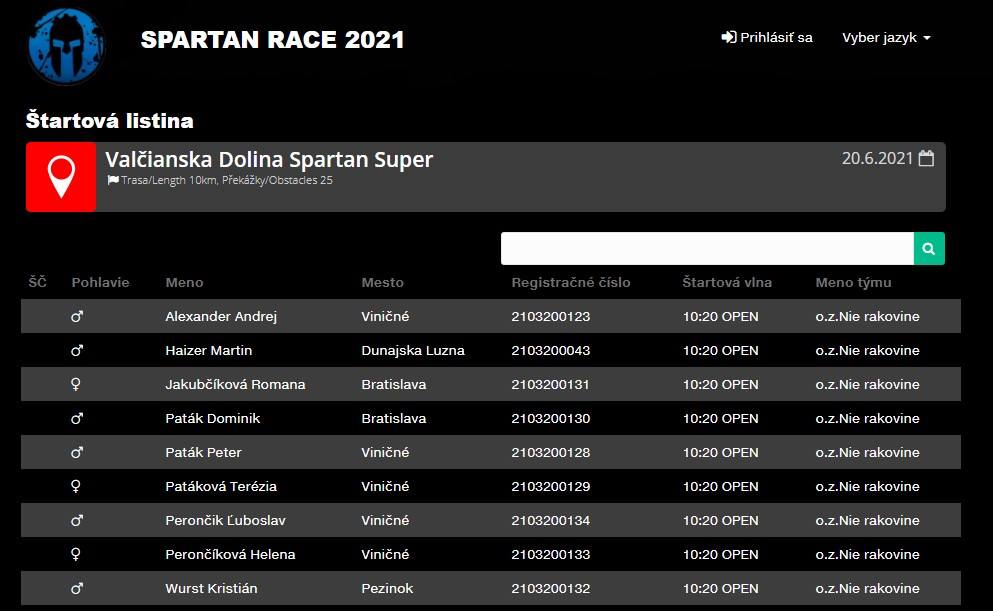Open the Vyber jazyk language dropdown

coord(886,37)
